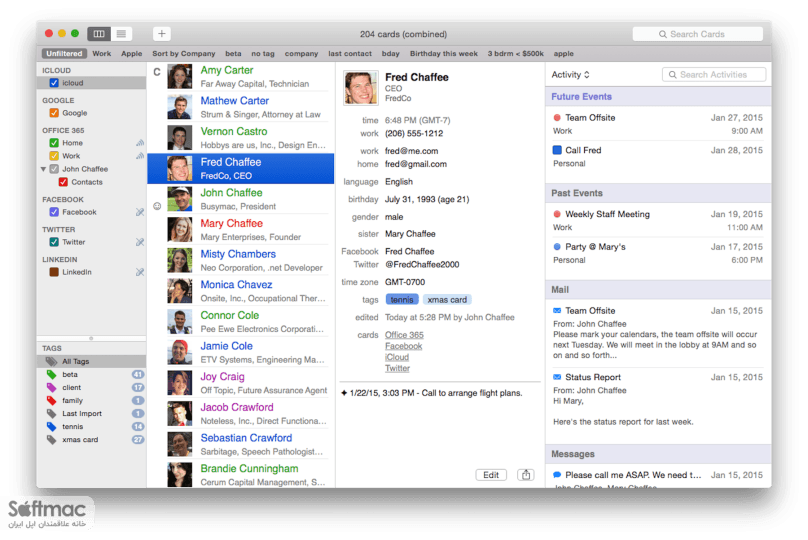Screen dimensions: 808x540
Task: Switch to column view layout
Action: (x=99, y=34)
